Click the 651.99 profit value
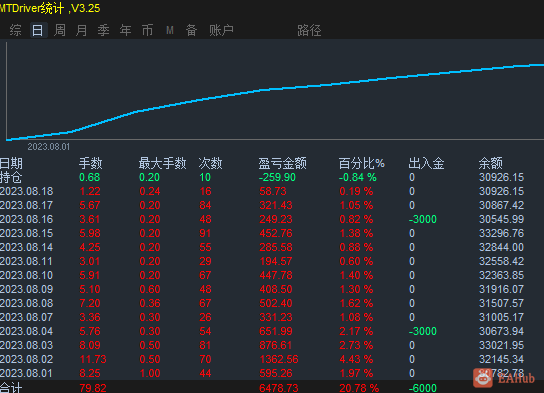 tap(276, 331)
